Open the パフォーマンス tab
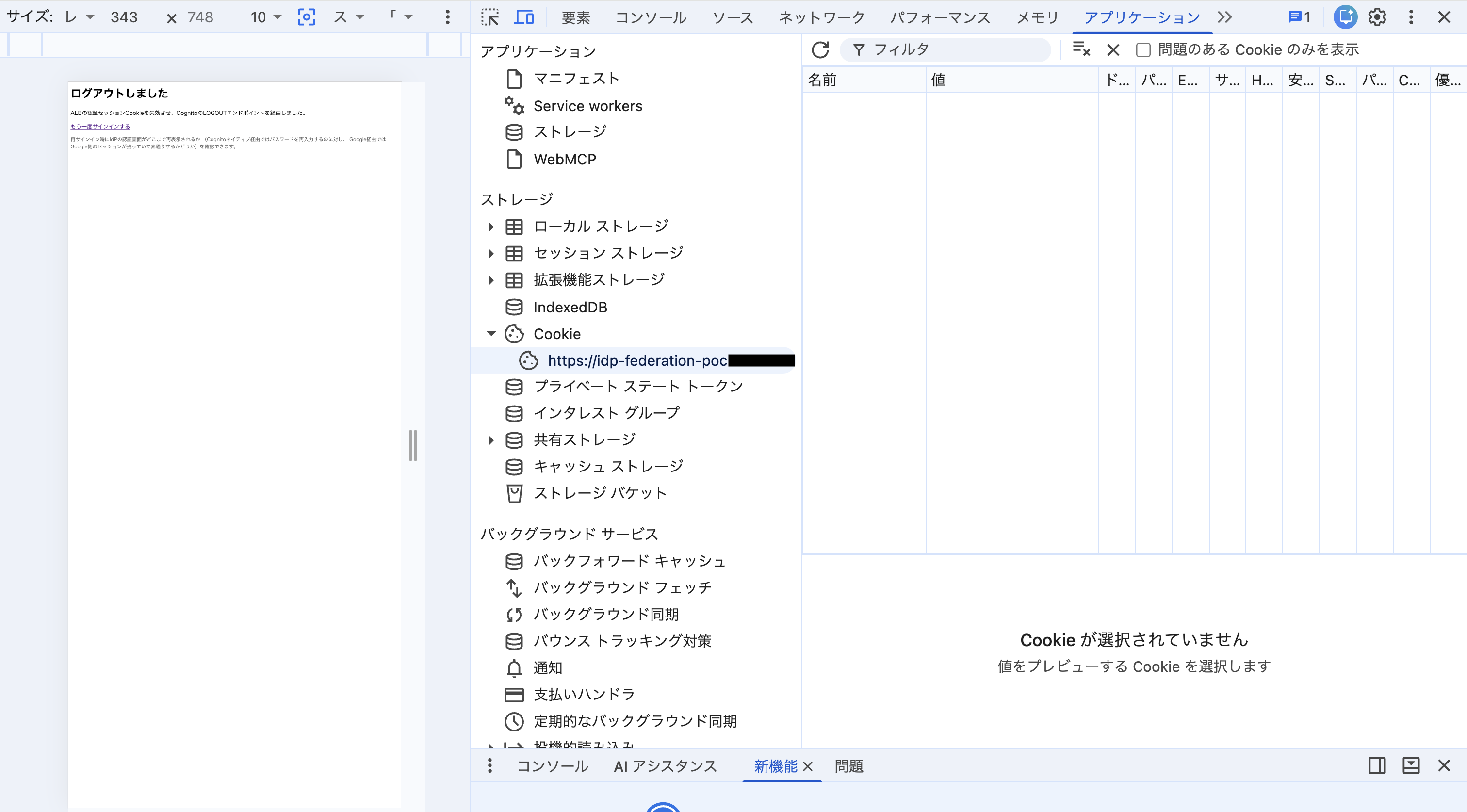The image size is (1467, 812). (x=940, y=17)
